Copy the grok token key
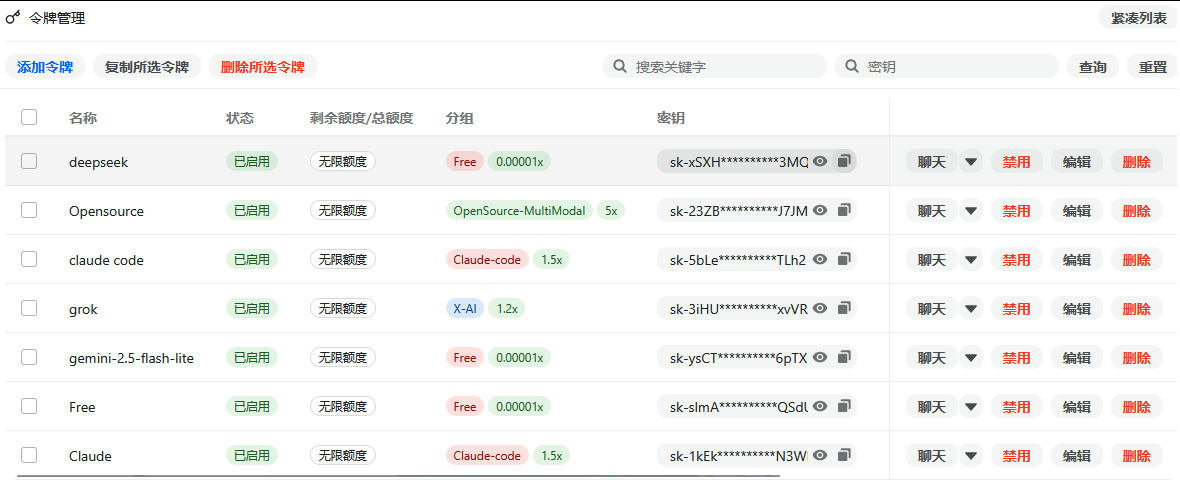Image resolution: width=1180 pixels, height=495 pixels. (844, 308)
